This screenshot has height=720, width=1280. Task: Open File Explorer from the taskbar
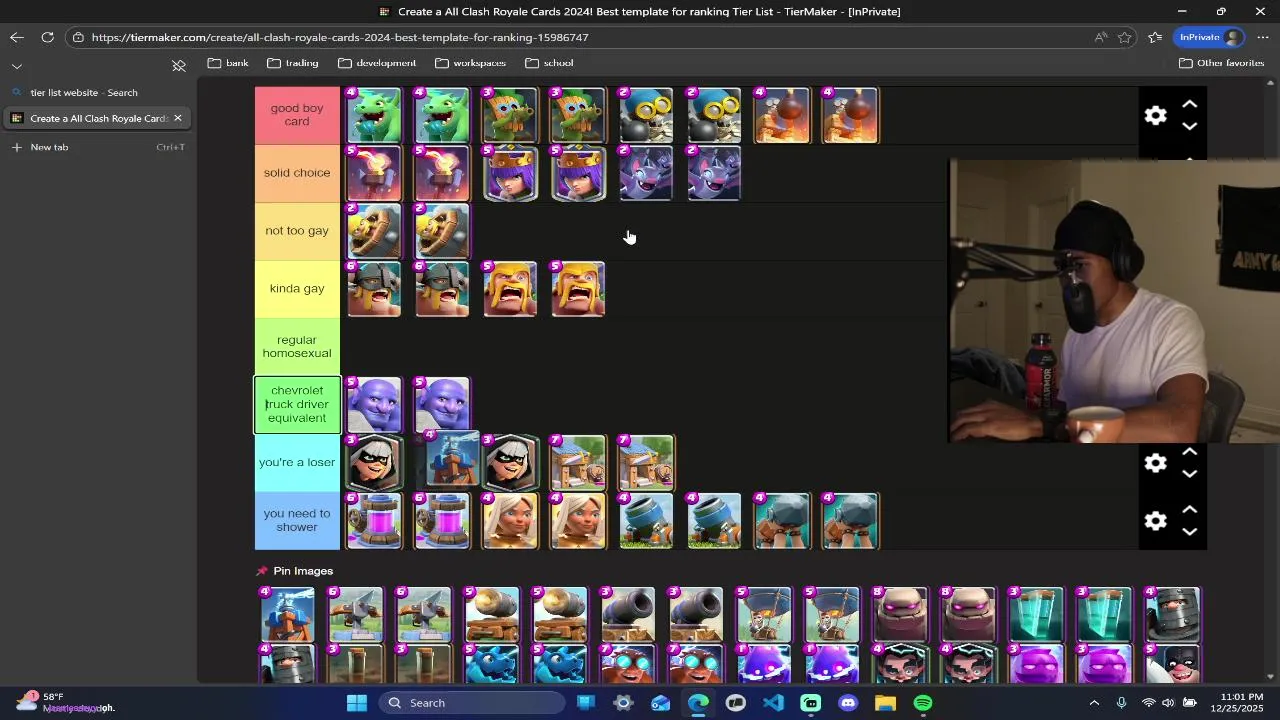tap(885, 703)
